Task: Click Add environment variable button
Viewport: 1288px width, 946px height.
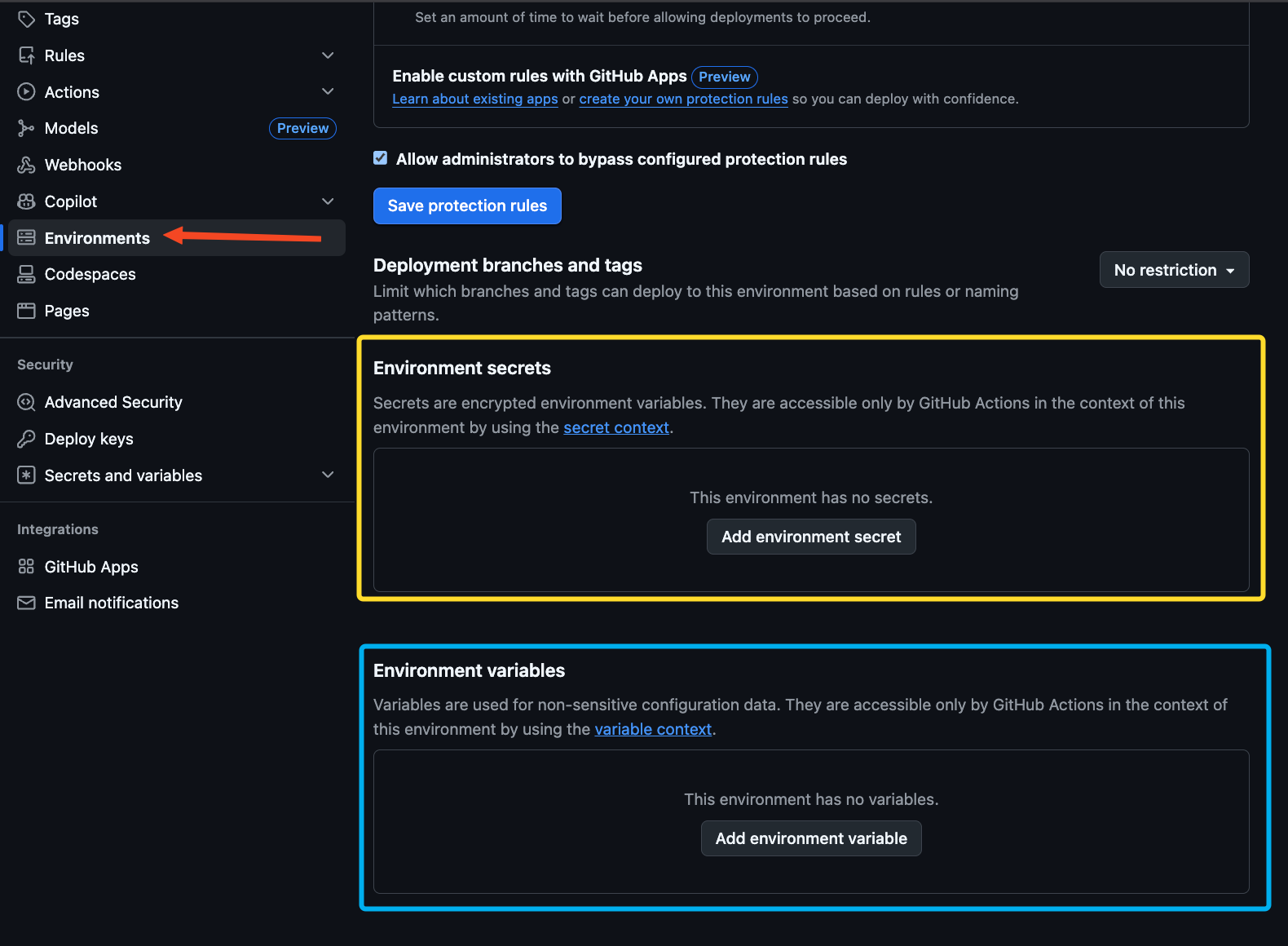Action: coord(810,838)
